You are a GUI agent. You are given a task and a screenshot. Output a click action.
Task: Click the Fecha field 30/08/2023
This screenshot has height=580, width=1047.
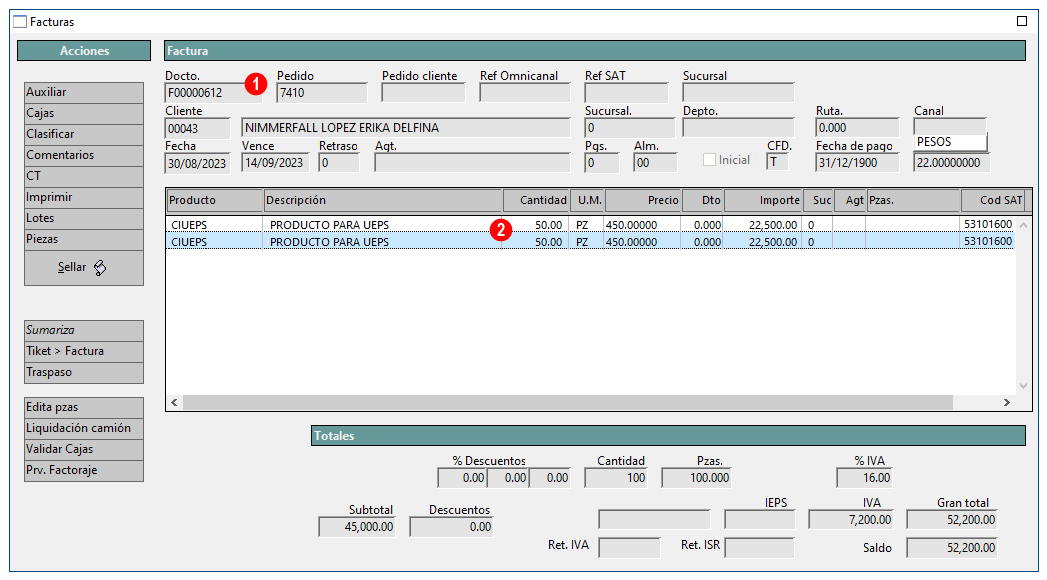tap(198, 163)
